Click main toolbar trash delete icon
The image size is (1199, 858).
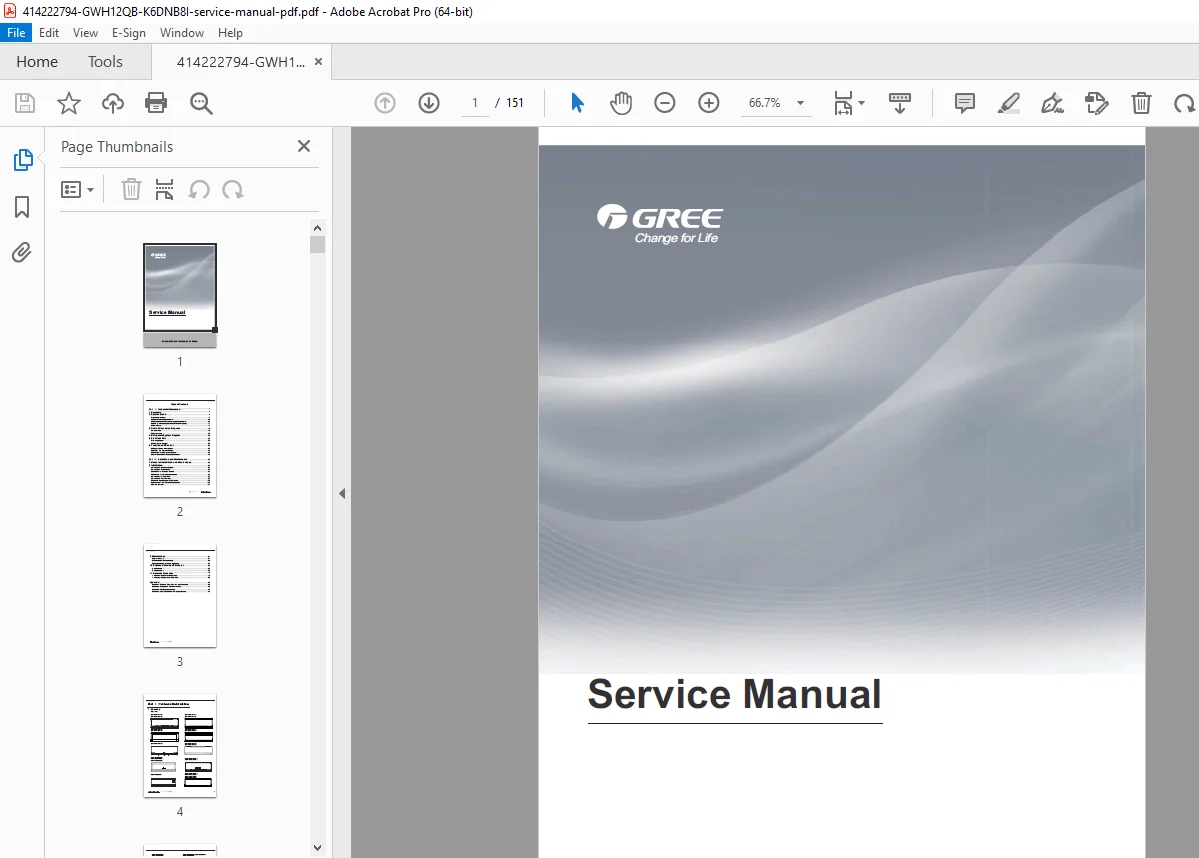(x=1141, y=102)
